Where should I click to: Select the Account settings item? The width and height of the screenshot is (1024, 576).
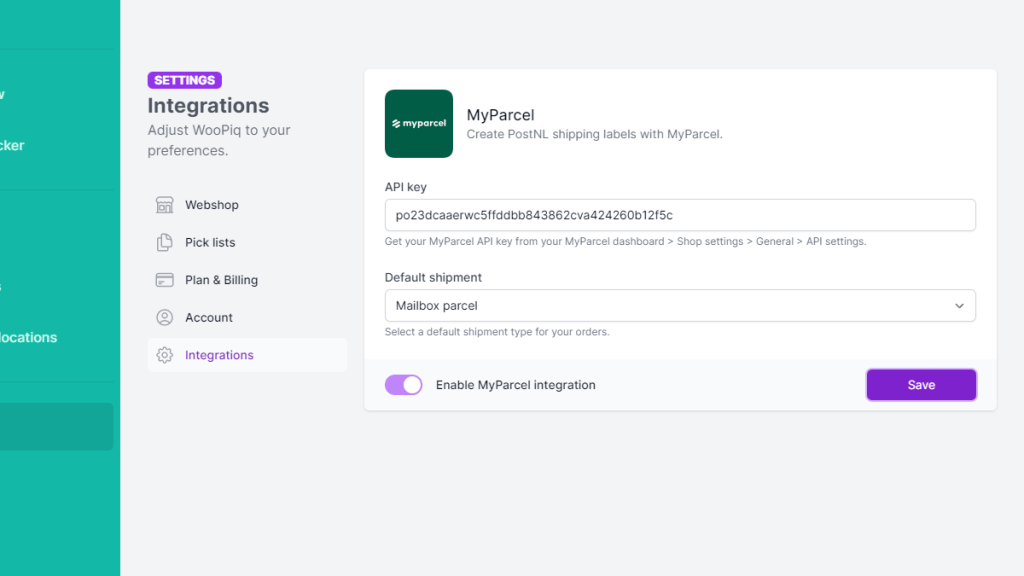coord(248,317)
